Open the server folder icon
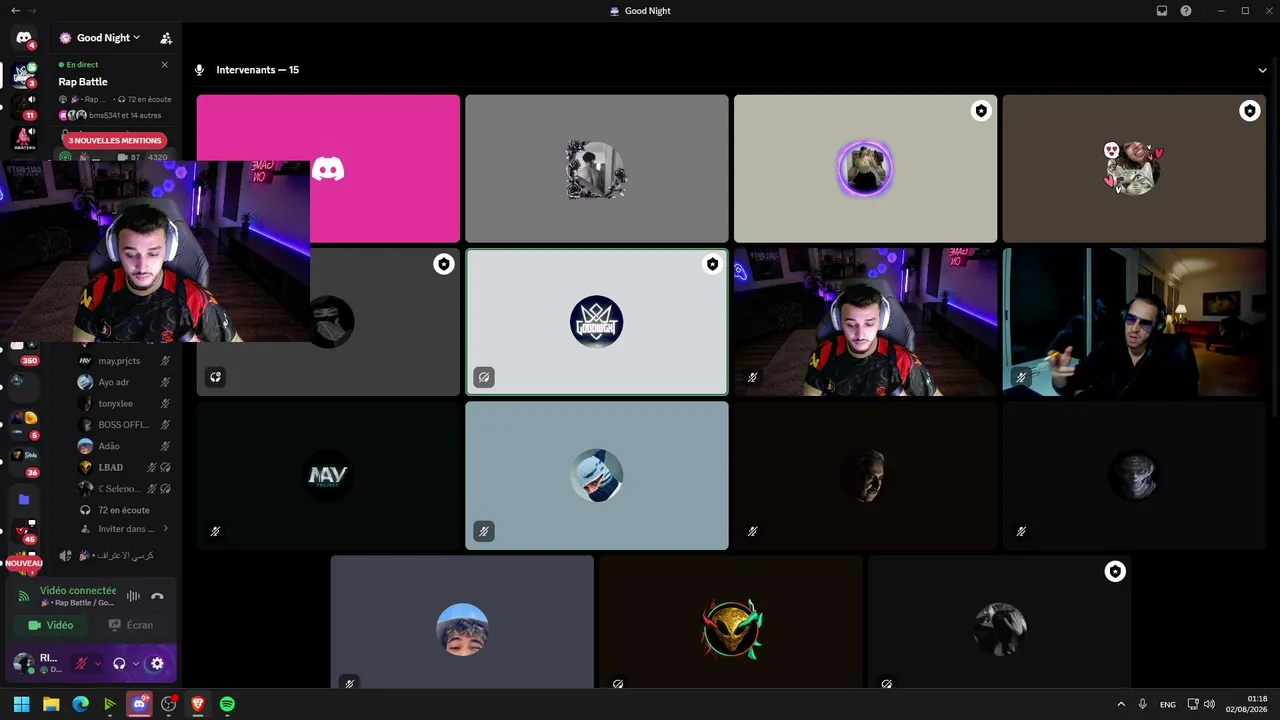The width and height of the screenshot is (1280, 720). click(23, 498)
